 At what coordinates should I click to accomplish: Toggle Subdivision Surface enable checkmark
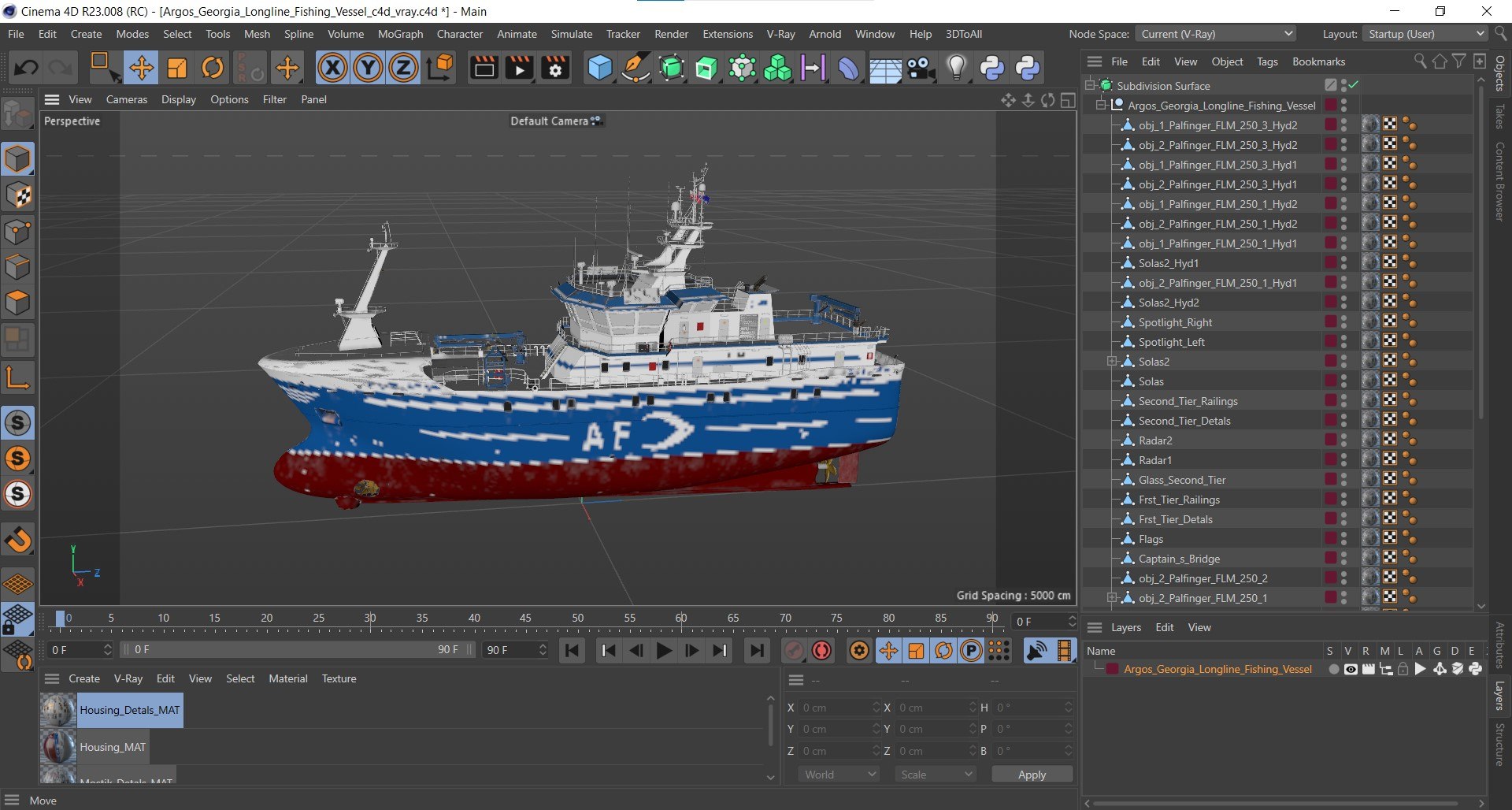pyautogui.click(x=1353, y=85)
